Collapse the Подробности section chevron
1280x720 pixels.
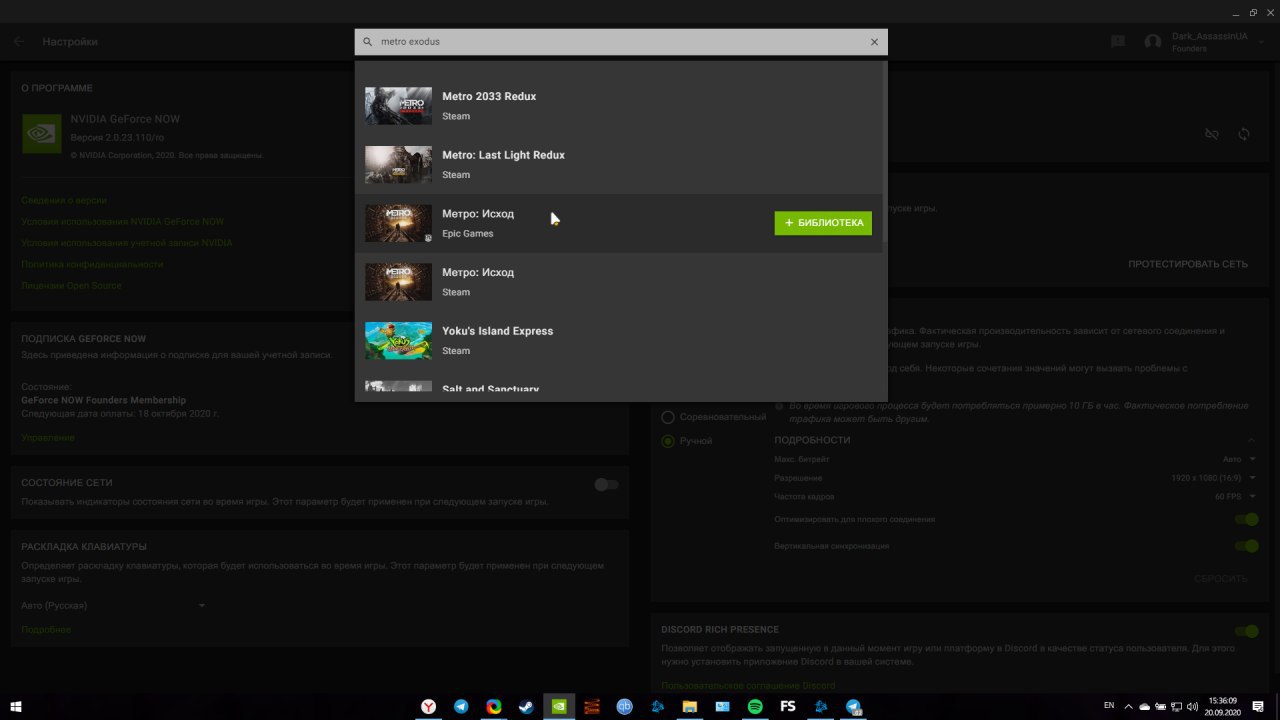point(1251,441)
